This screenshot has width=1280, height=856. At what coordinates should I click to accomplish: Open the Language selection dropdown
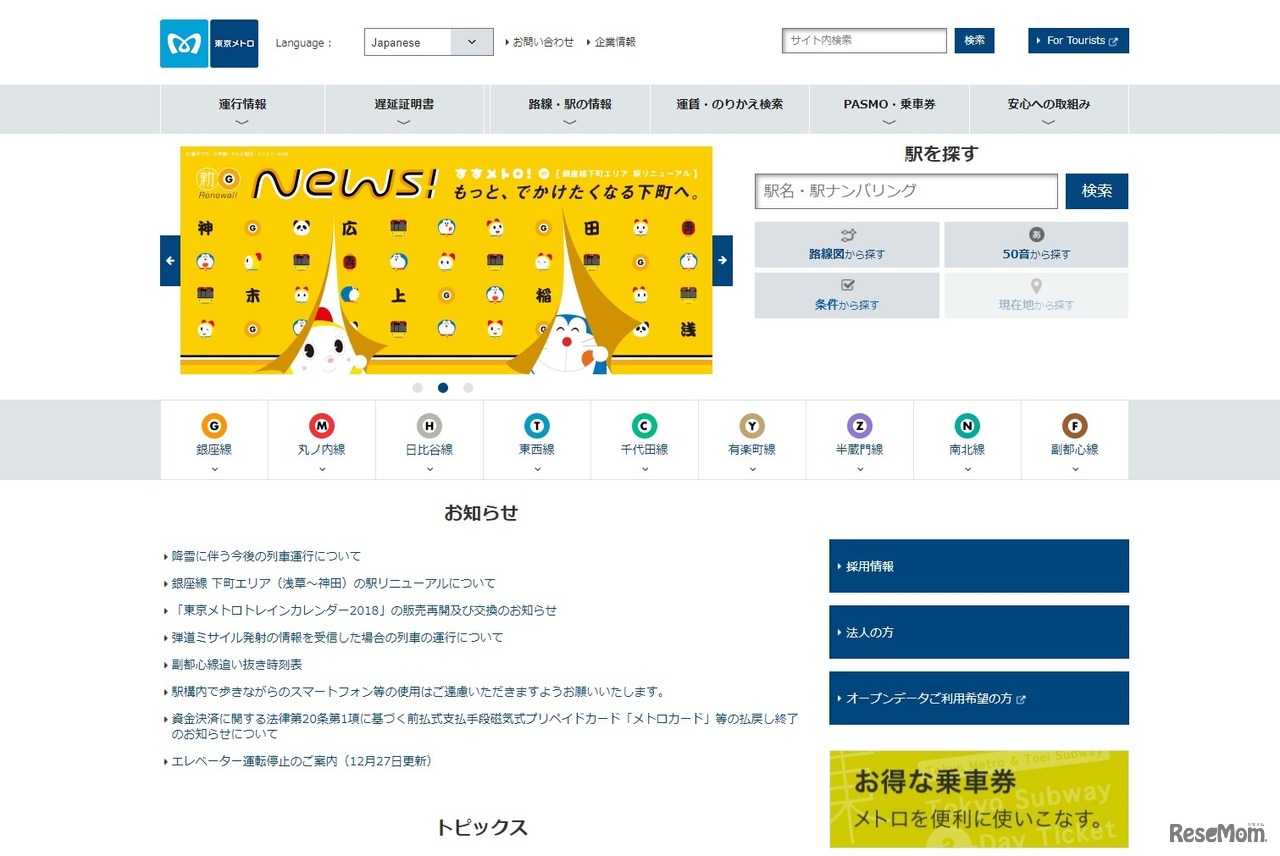coord(428,42)
